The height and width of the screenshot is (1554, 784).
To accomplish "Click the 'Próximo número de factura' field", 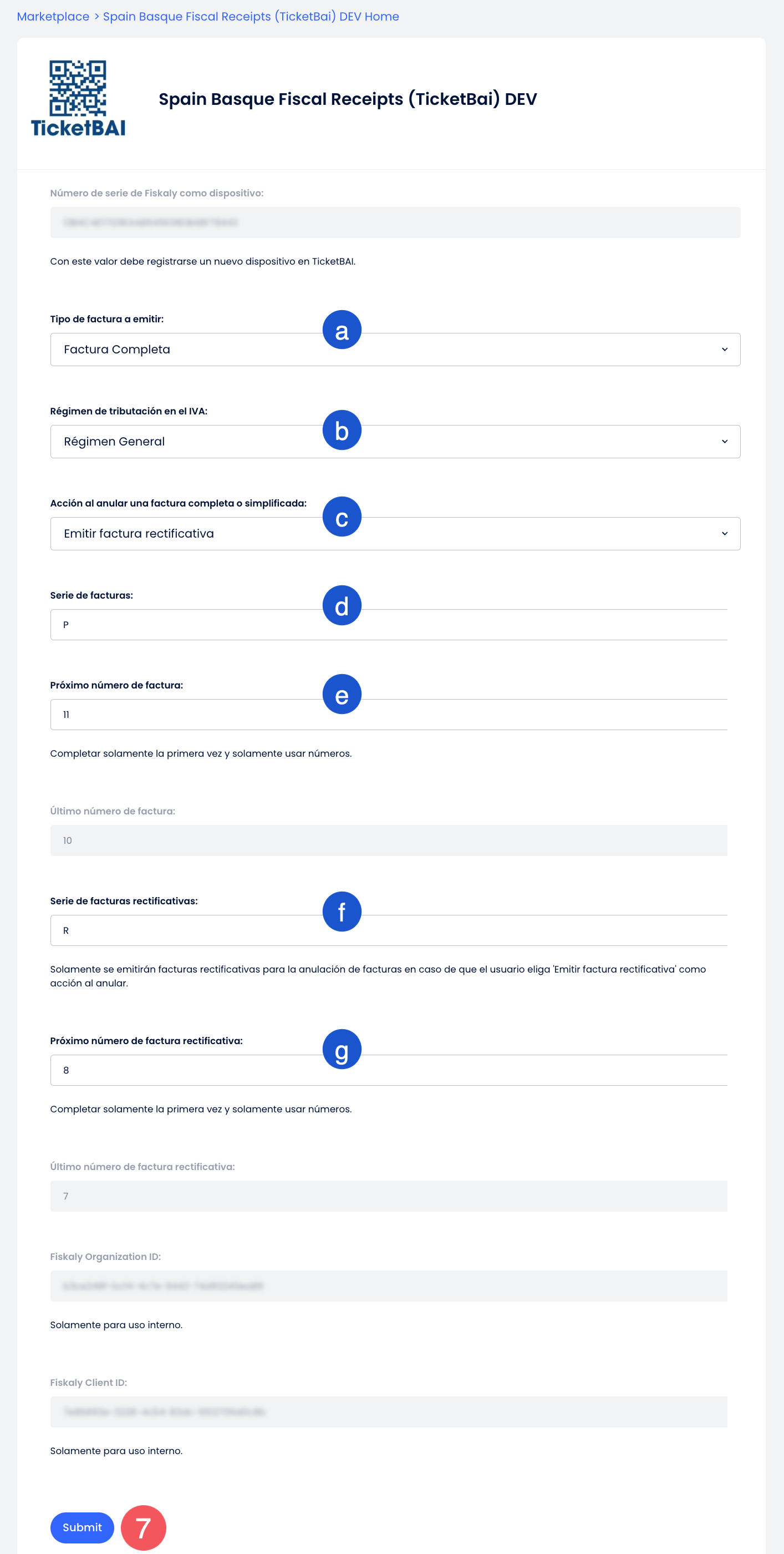I will (x=388, y=714).
